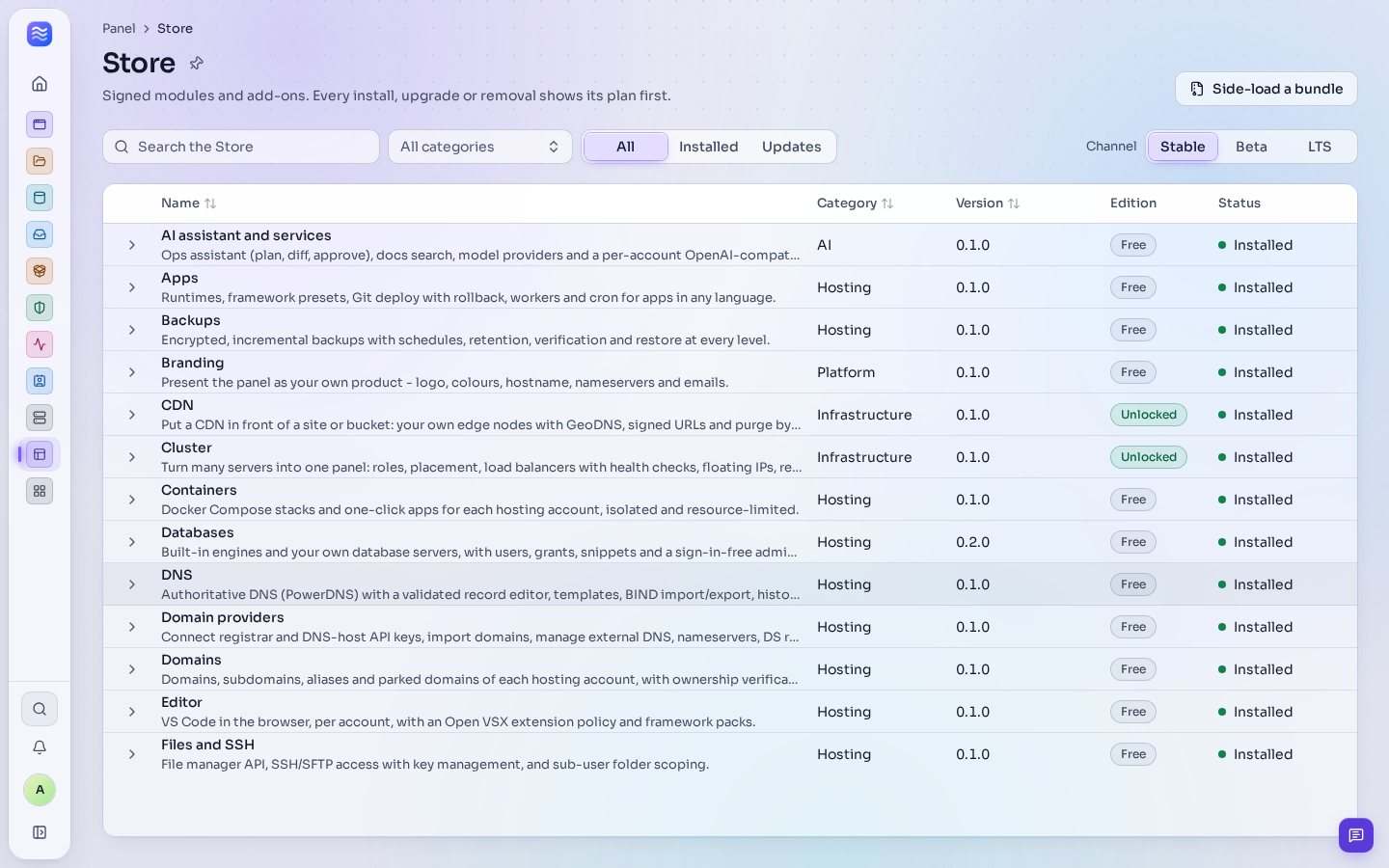Open the blue contact badge sidebar icon
Screen dimensions: 1389x868
pyautogui.click(x=40, y=381)
